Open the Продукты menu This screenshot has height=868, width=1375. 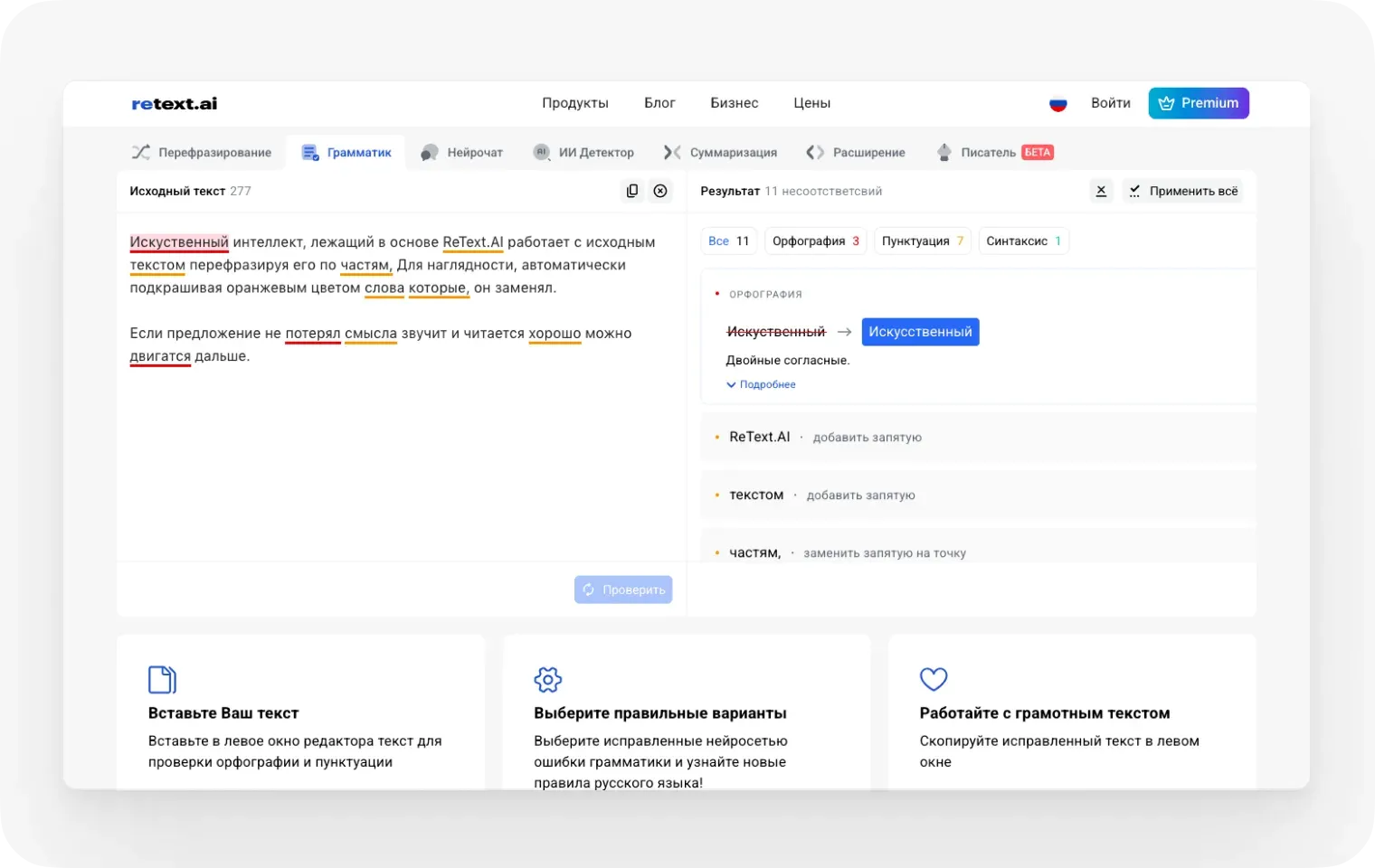[x=575, y=103]
